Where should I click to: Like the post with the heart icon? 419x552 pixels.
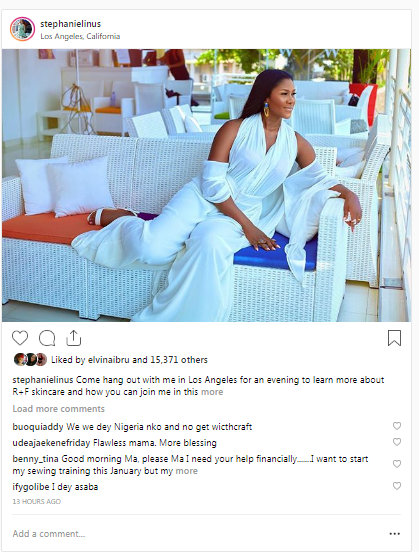point(20,338)
